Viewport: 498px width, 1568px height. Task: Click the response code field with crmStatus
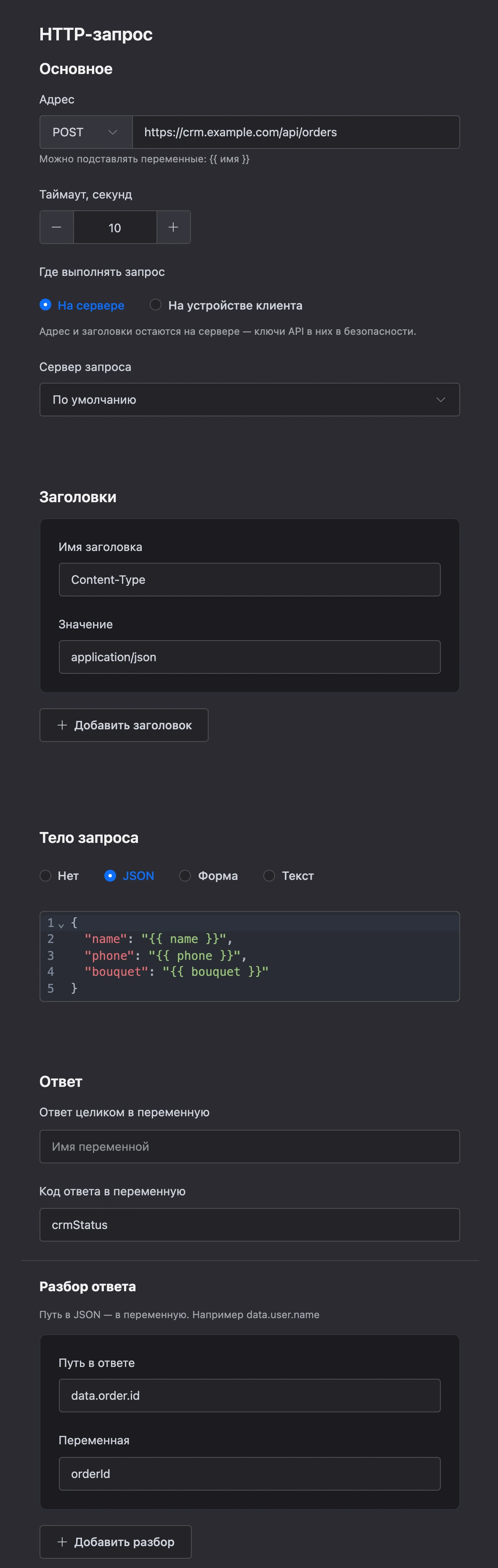tap(249, 1225)
